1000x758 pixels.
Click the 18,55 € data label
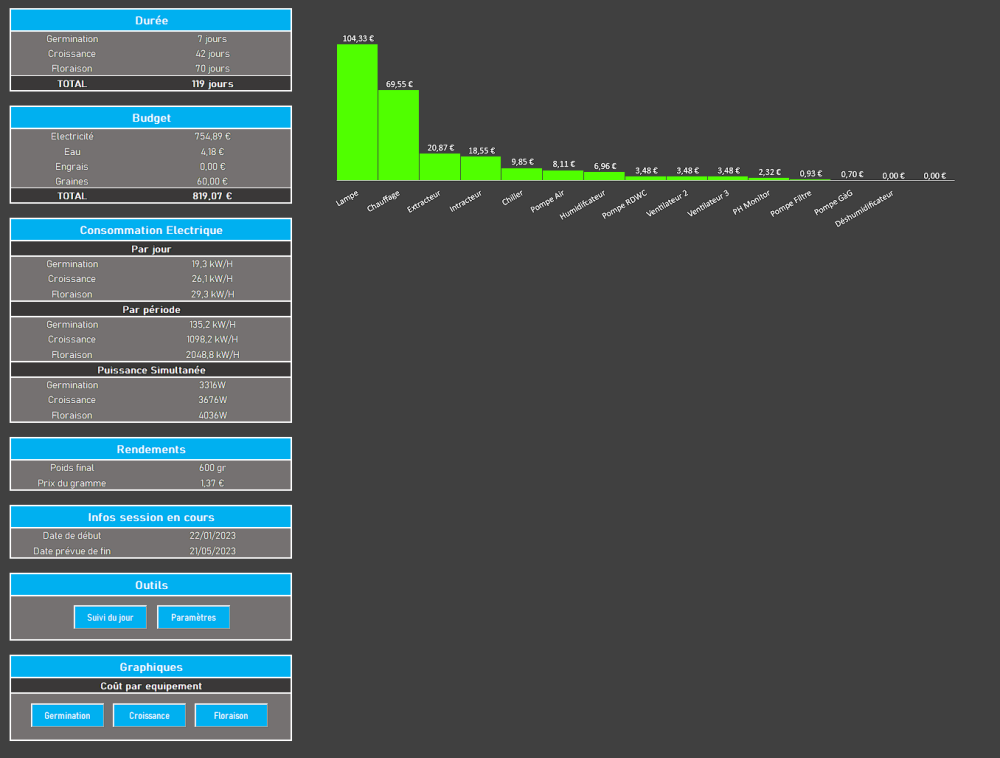[x=482, y=151]
